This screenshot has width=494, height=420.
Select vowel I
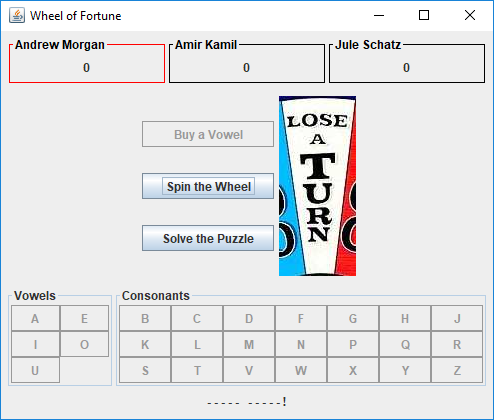coord(35,344)
